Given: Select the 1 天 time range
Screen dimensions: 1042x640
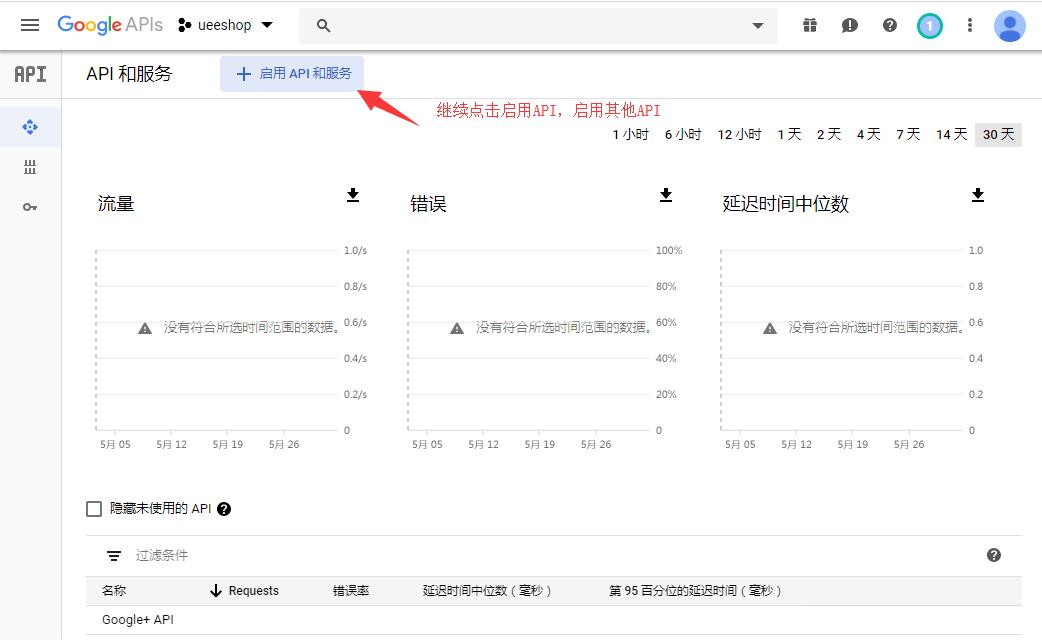Looking at the screenshot, I should point(789,134).
